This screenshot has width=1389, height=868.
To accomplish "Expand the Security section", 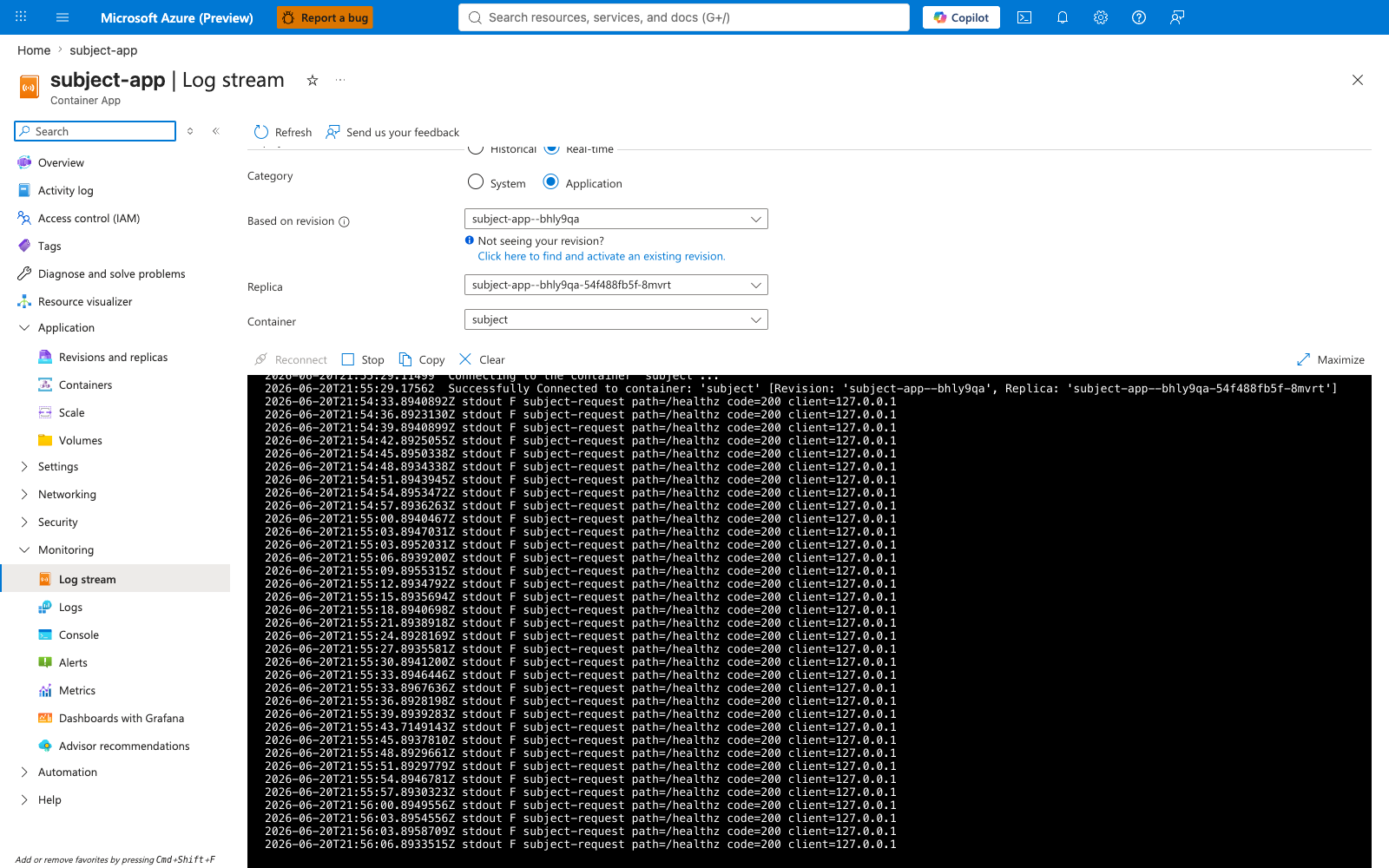I will 57,522.
